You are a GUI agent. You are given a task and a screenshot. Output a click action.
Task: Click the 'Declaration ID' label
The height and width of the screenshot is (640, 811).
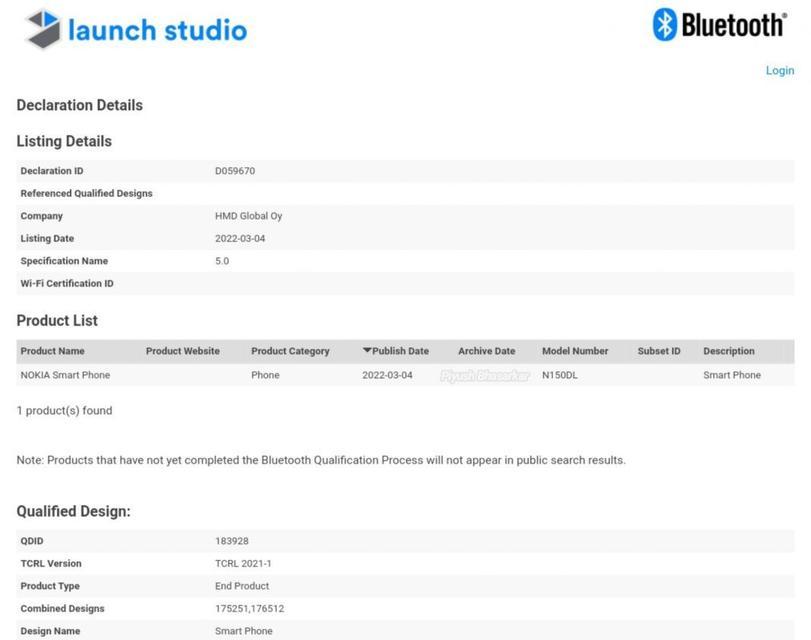[x=52, y=171]
